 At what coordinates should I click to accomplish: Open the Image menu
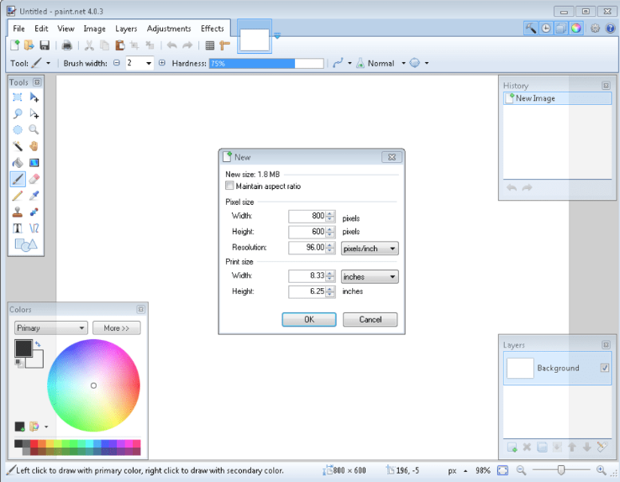pos(95,28)
